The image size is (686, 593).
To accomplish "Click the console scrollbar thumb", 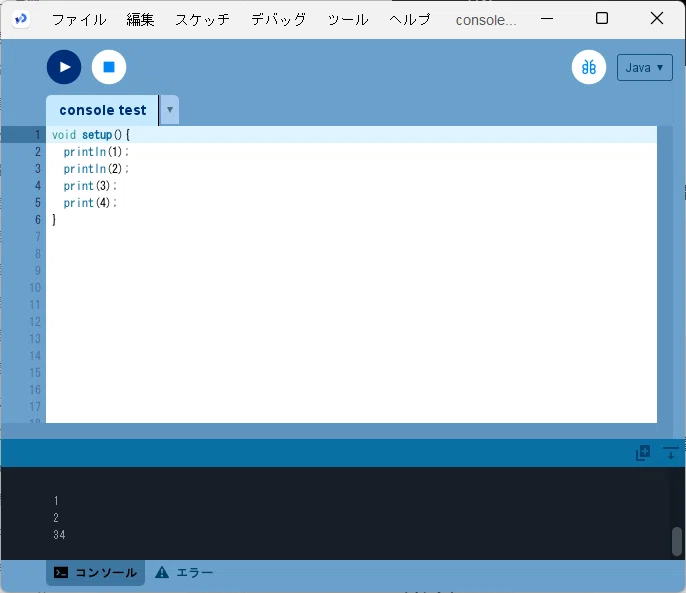I will pos(677,541).
